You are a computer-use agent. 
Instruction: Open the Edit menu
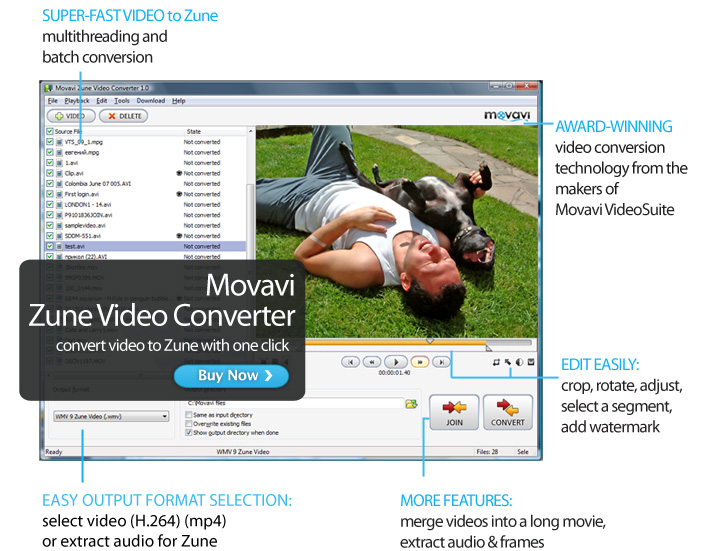click(102, 101)
